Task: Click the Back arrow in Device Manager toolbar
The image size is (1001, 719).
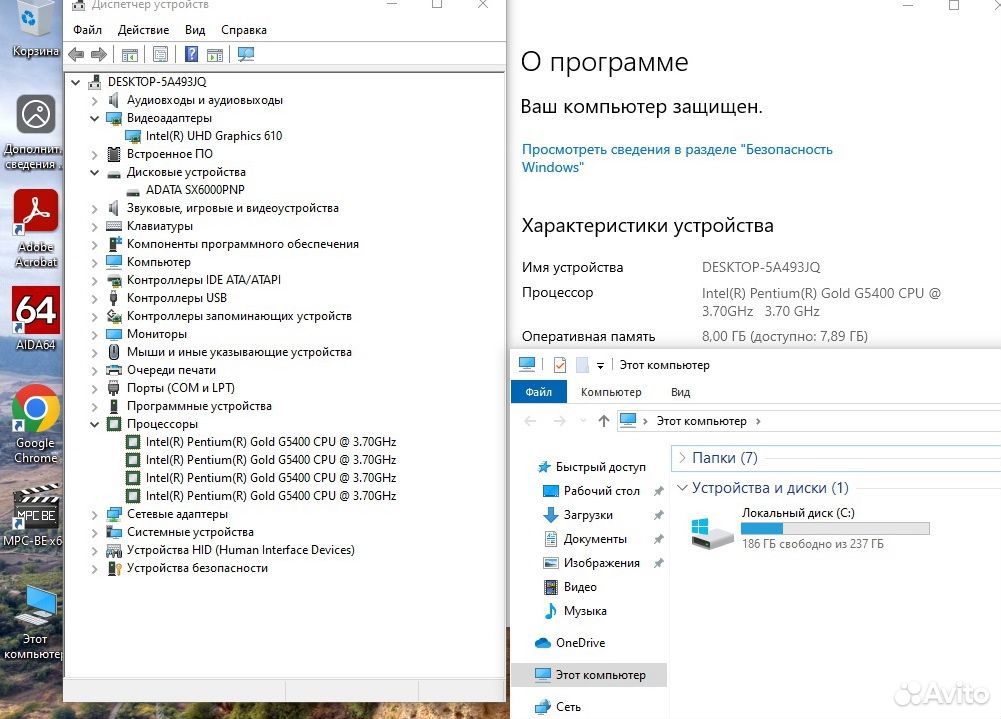Action: click(76, 55)
